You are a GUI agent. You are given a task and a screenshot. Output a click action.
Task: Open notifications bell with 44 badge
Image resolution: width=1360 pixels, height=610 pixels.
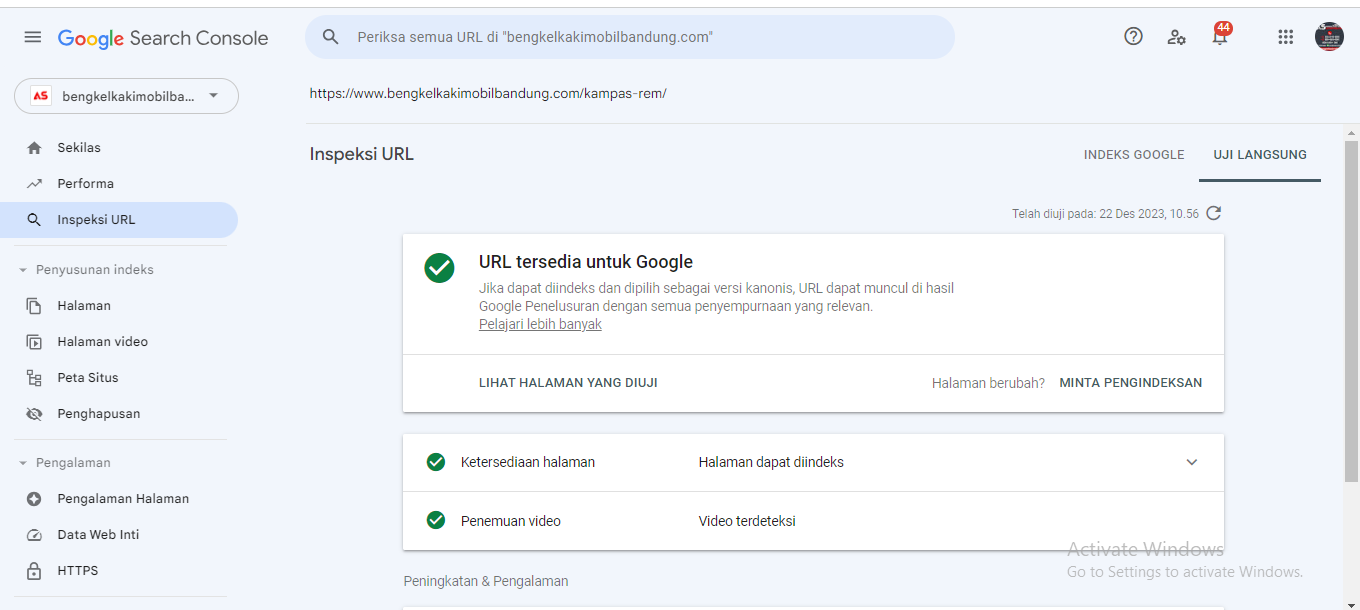pyautogui.click(x=1220, y=35)
